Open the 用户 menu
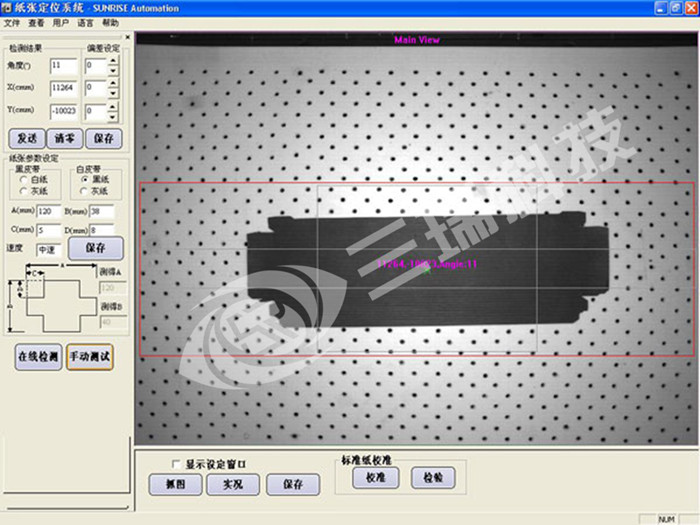Screen dimensions: 700x525 (61, 23)
